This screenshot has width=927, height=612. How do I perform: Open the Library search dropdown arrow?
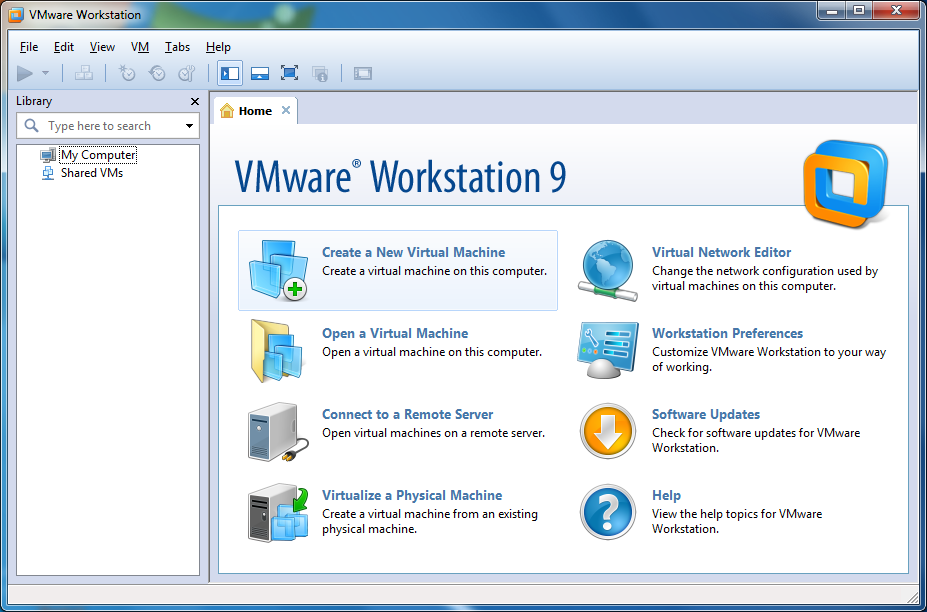(189, 126)
